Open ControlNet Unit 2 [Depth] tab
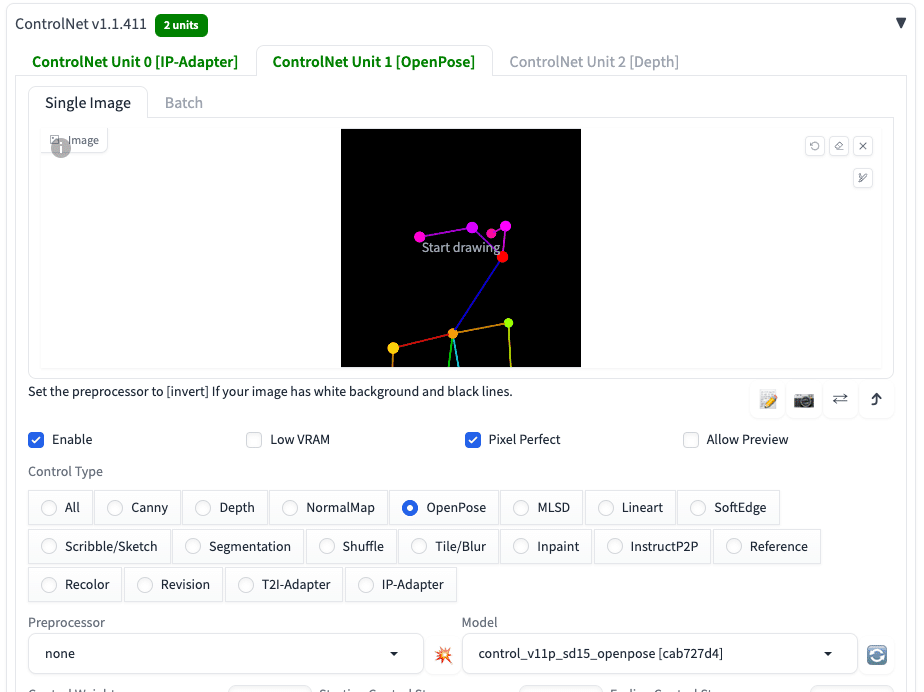This screenshot has width=924, height=692. (594, 62)
